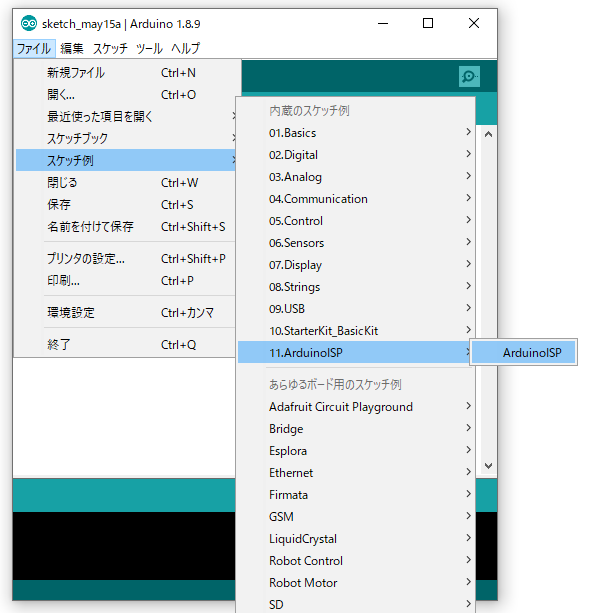Open the ヘルプ menu
598x613 pixels.
click(185, 48)
